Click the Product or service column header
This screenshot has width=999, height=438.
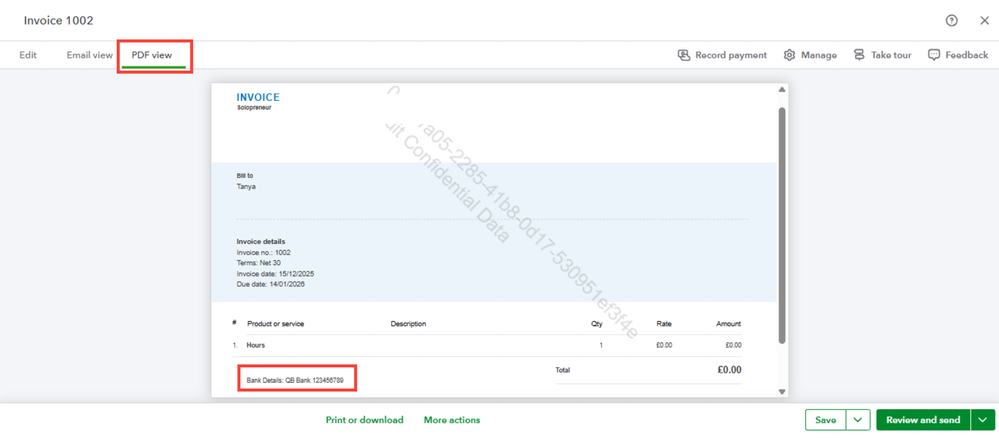[x=276, y=324]
